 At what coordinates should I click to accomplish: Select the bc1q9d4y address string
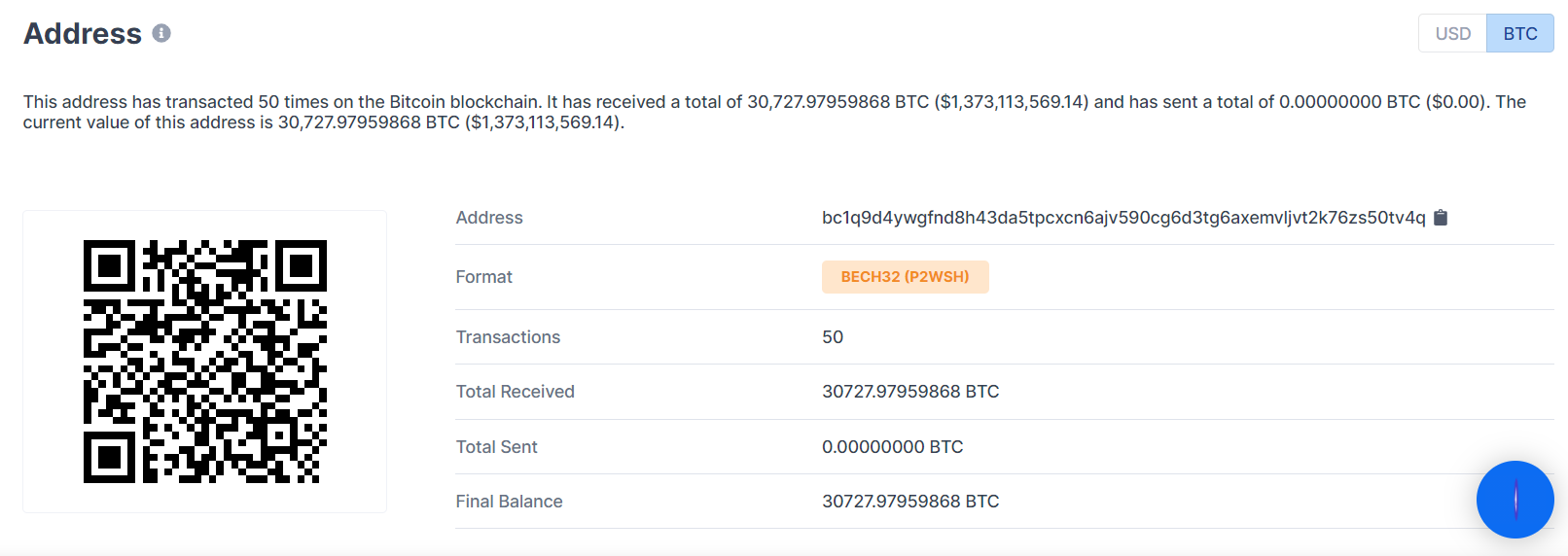pos(1123,218)
